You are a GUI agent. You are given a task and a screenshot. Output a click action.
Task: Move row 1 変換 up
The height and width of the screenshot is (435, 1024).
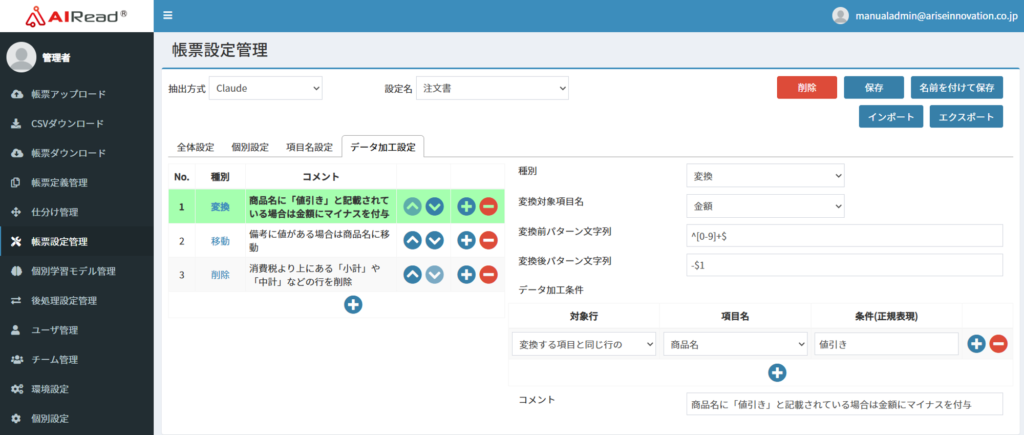pyautogui.click(x=412, y=207)
